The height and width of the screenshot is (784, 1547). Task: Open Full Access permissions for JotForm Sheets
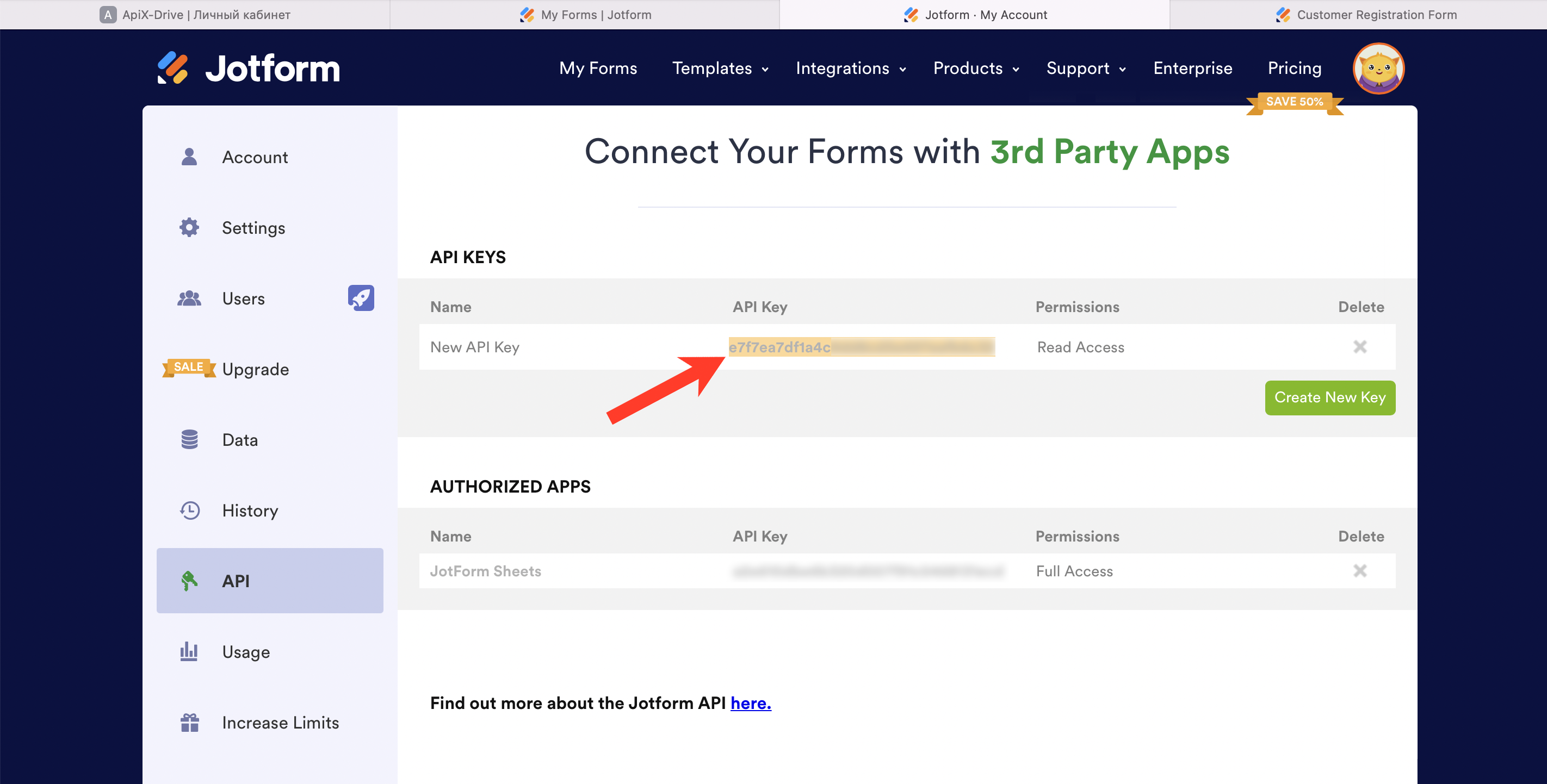click(x=1074, y=571)
